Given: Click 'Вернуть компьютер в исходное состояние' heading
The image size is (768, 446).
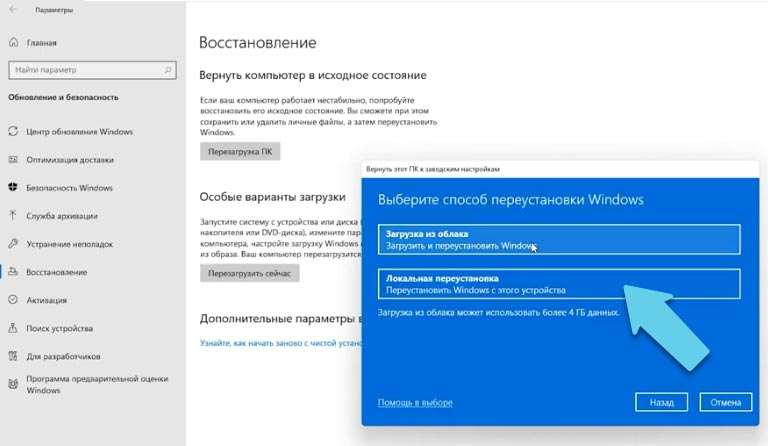Looking at the screenshot, I should tap(313, 75).
